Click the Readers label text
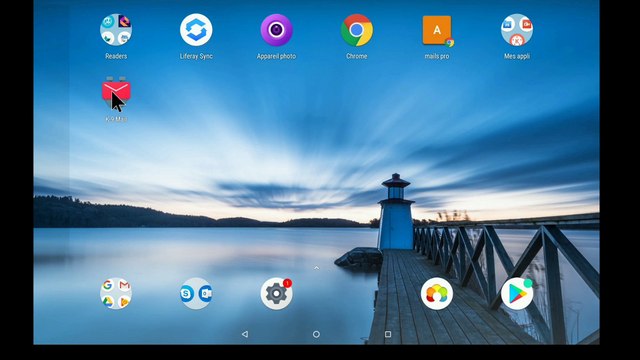640x360 pixels. (x=116, y=56)
